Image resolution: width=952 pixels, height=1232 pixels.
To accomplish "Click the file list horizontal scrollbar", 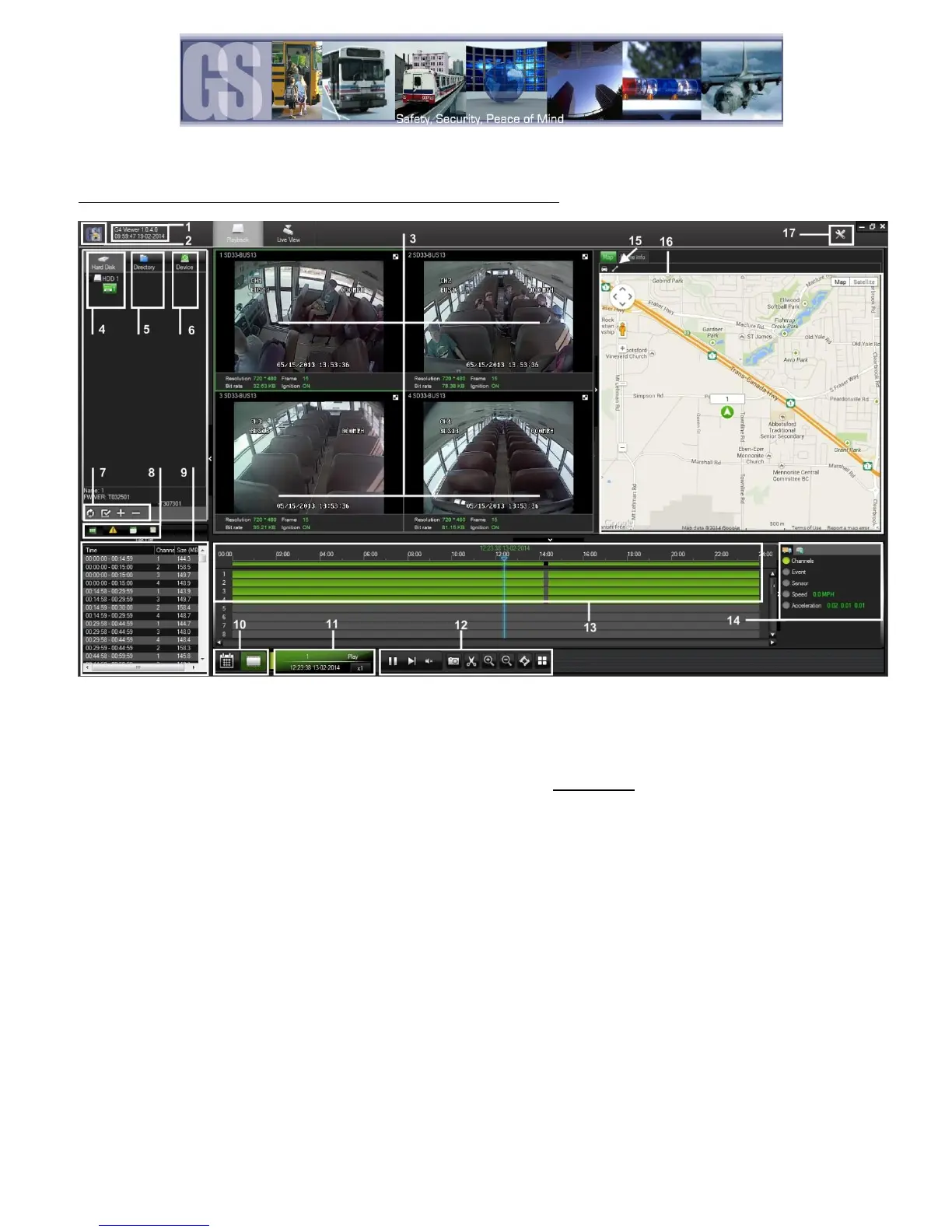I will tap(140, 667).
